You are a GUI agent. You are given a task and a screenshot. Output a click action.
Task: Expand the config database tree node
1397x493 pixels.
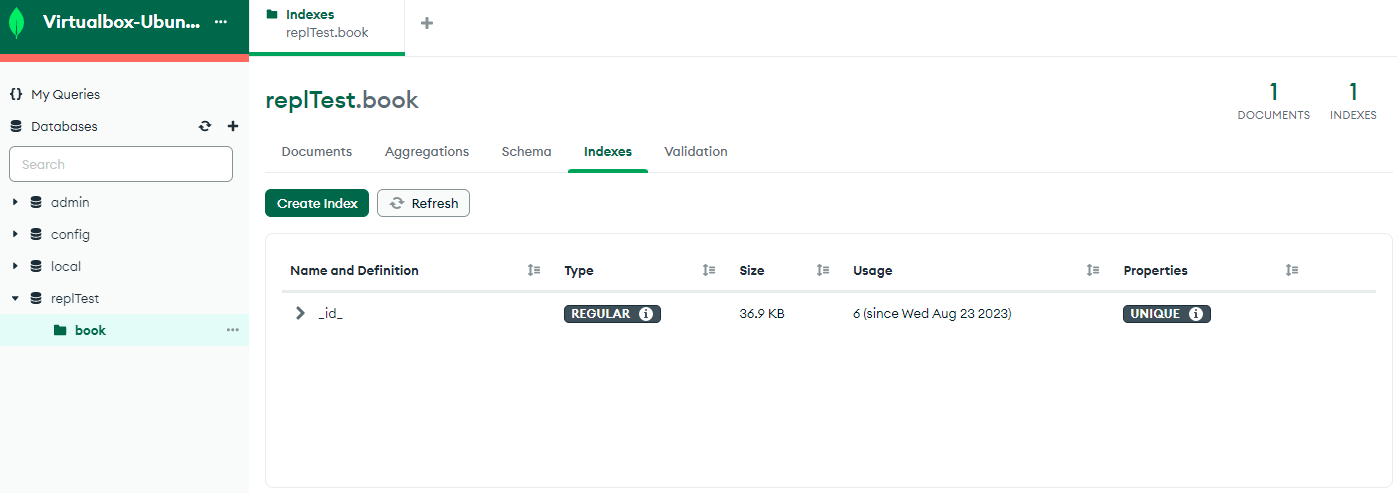point(15,234)
